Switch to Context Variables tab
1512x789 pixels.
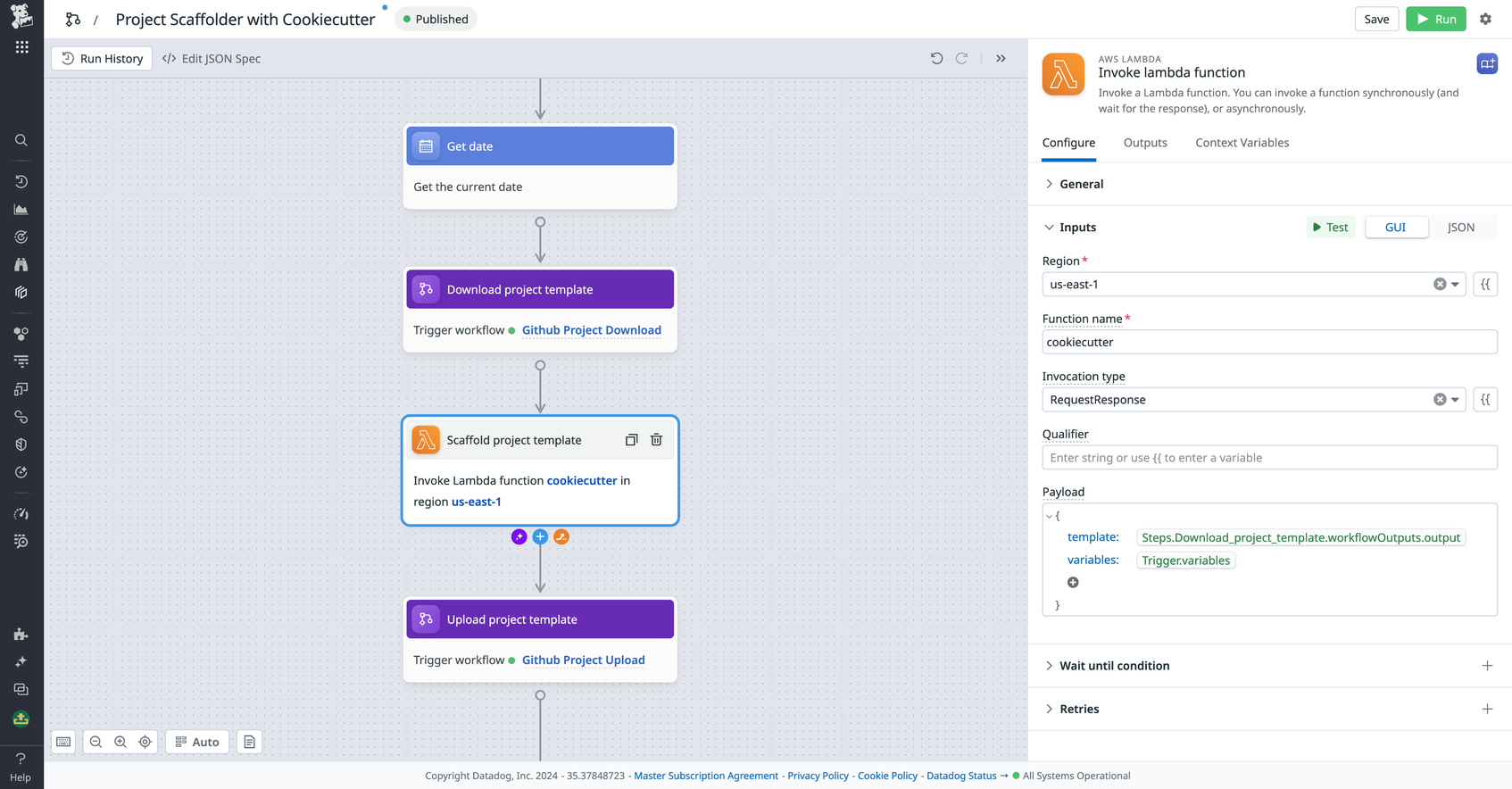[x=1242, y=143]
